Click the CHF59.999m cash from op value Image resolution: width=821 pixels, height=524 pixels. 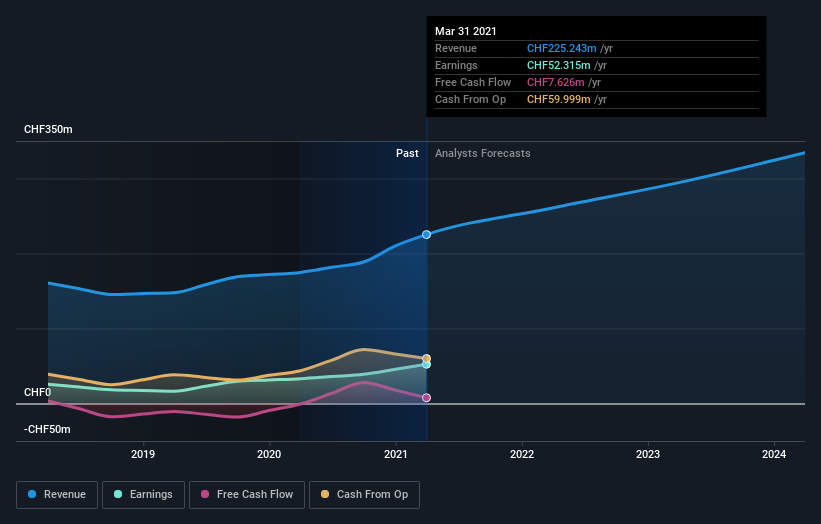point(558,99)
